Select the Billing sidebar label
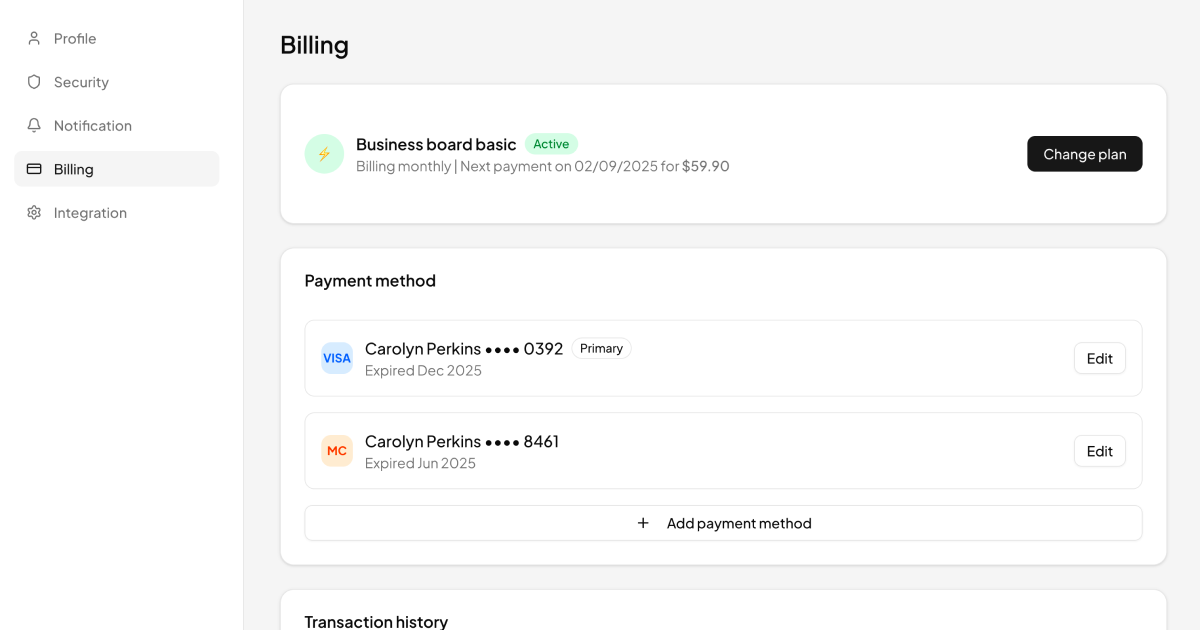Screen dimensions: 1200x630 click(74, 169)
